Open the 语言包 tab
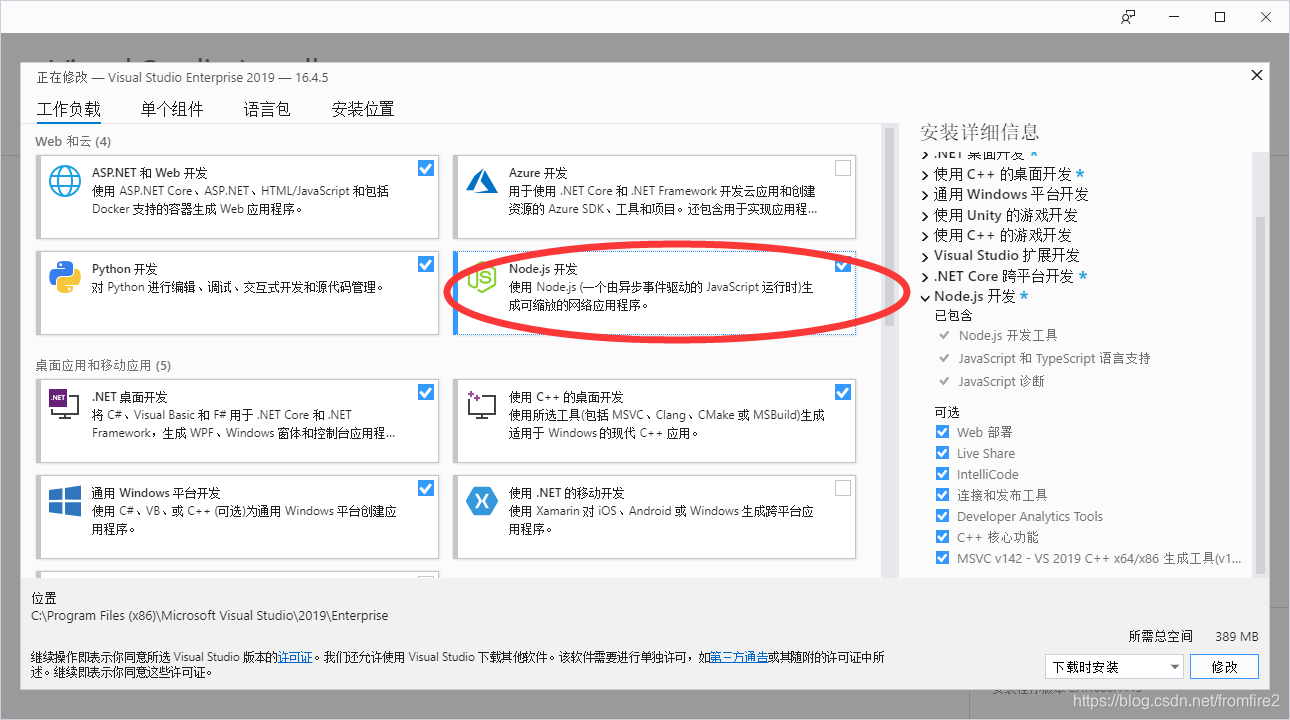The height and width of the screenshot is (720, 1290). pos(266,109)
